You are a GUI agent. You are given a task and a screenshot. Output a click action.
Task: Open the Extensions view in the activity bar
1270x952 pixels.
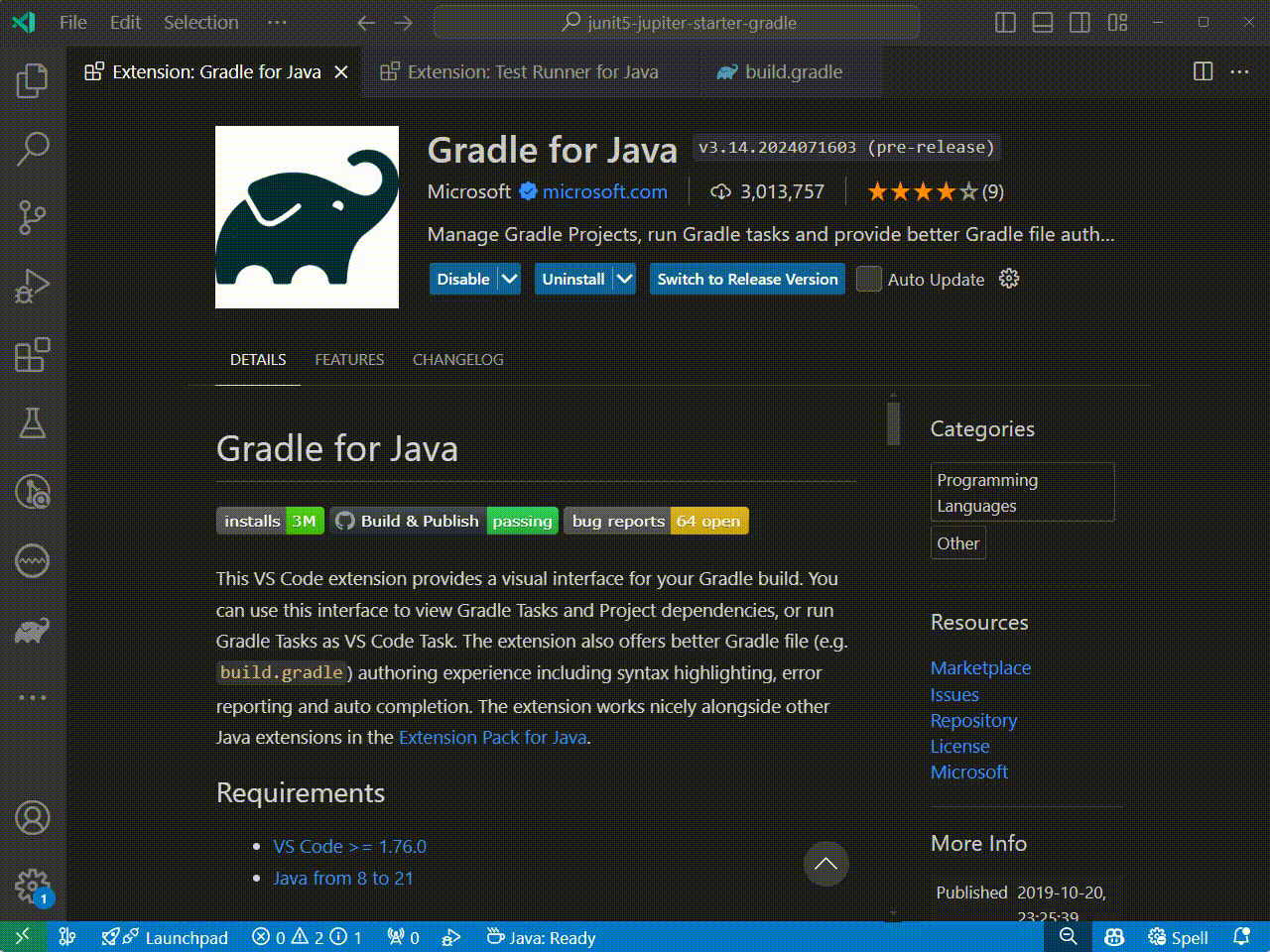pyautogui.click(x=33, y=354)
